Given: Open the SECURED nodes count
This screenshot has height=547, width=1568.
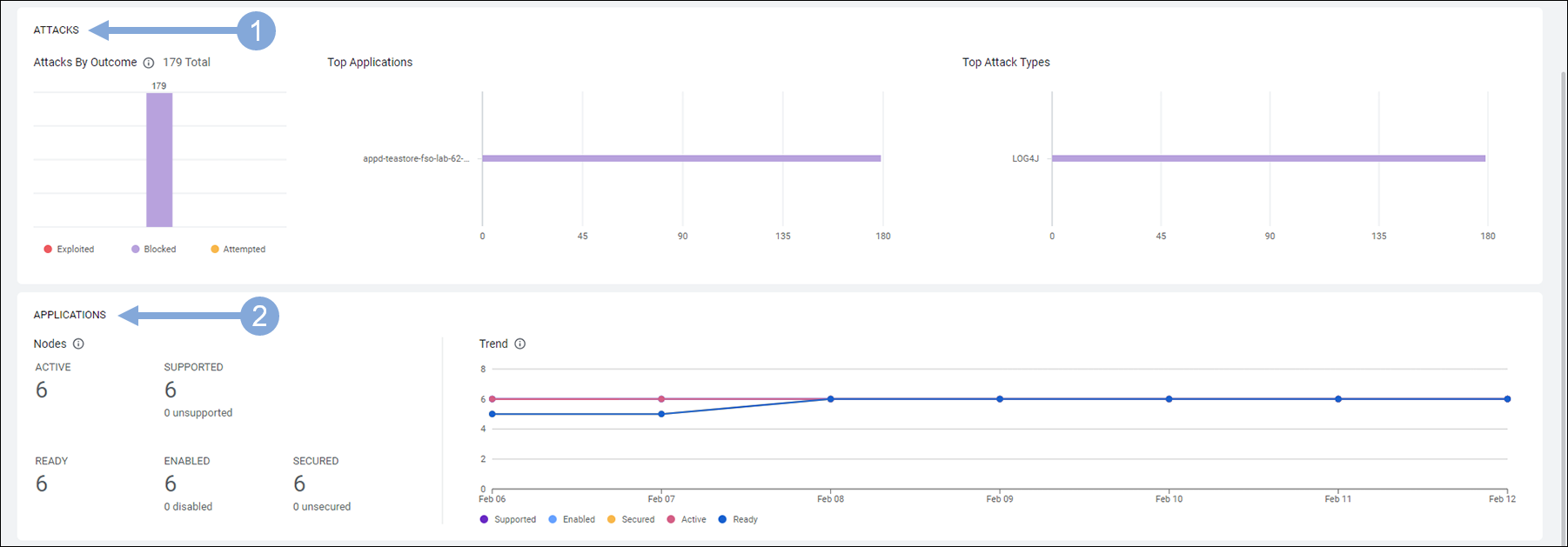Looking at the screenshot, I should 299,484.
